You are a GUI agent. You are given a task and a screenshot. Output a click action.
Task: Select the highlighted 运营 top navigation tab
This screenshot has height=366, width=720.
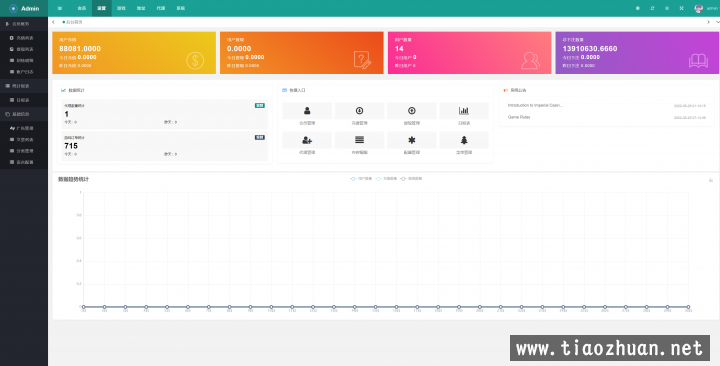point(101,8)
